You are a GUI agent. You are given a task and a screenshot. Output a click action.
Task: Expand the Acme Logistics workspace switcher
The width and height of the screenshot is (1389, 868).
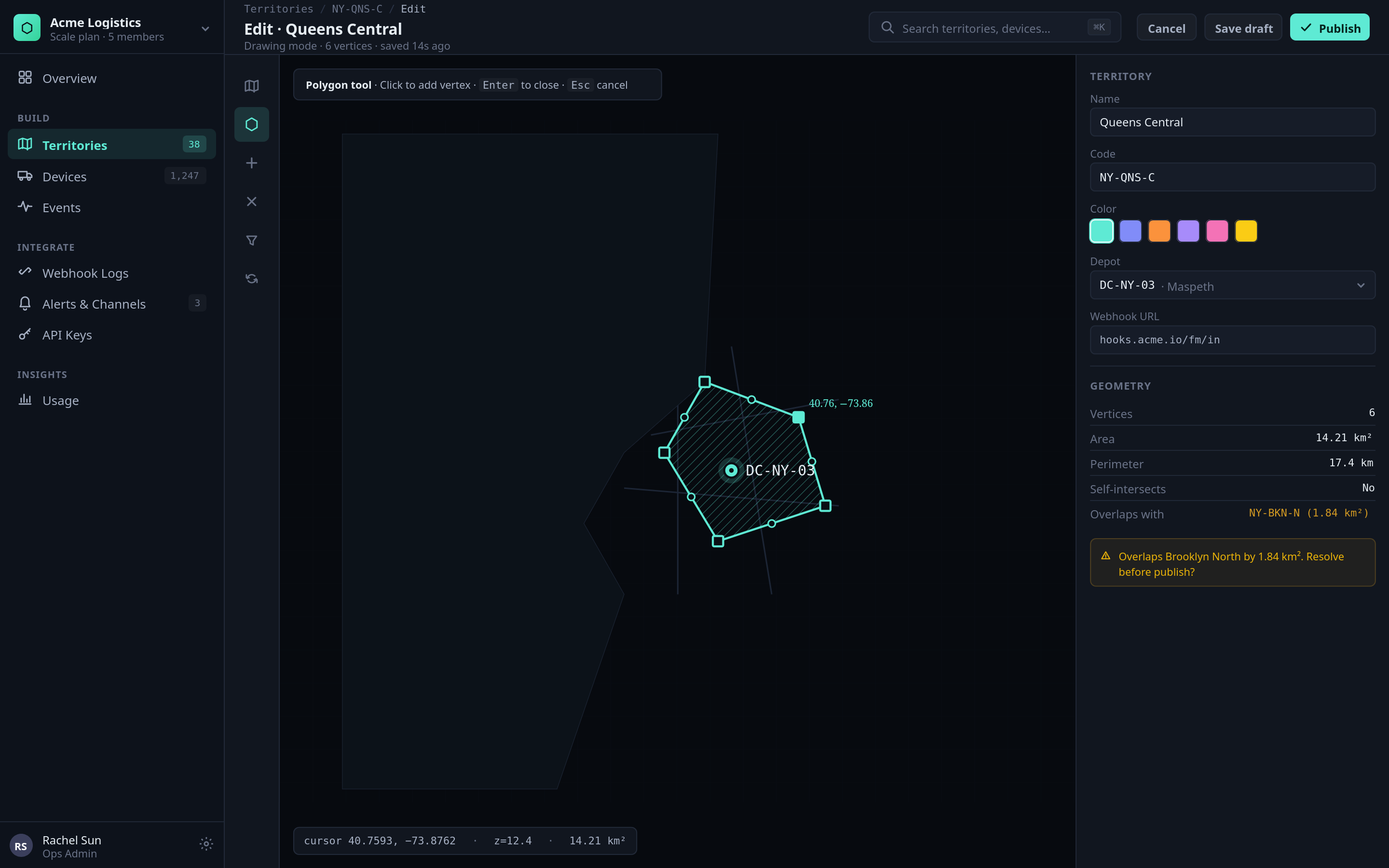205,29
